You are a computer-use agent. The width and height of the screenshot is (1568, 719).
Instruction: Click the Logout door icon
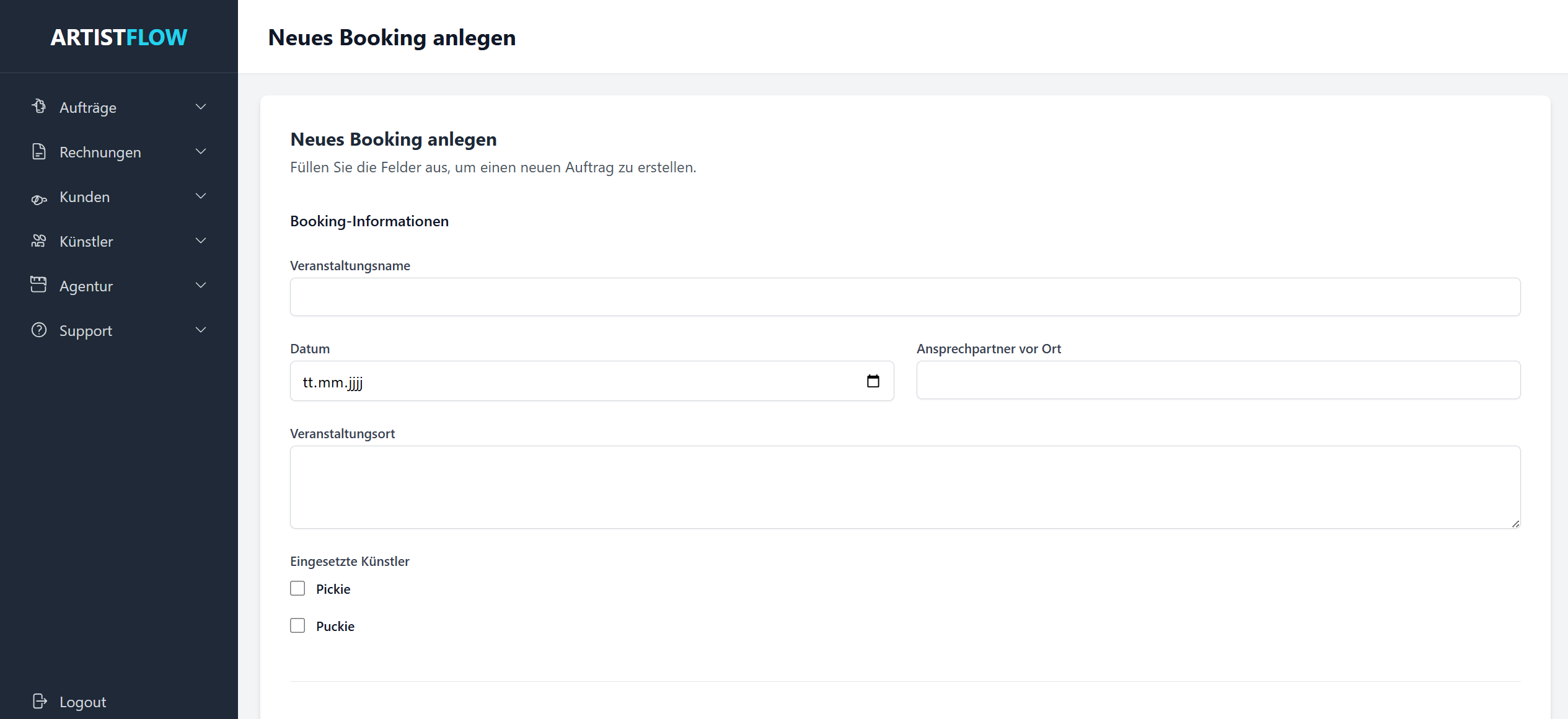coord(40,701)
